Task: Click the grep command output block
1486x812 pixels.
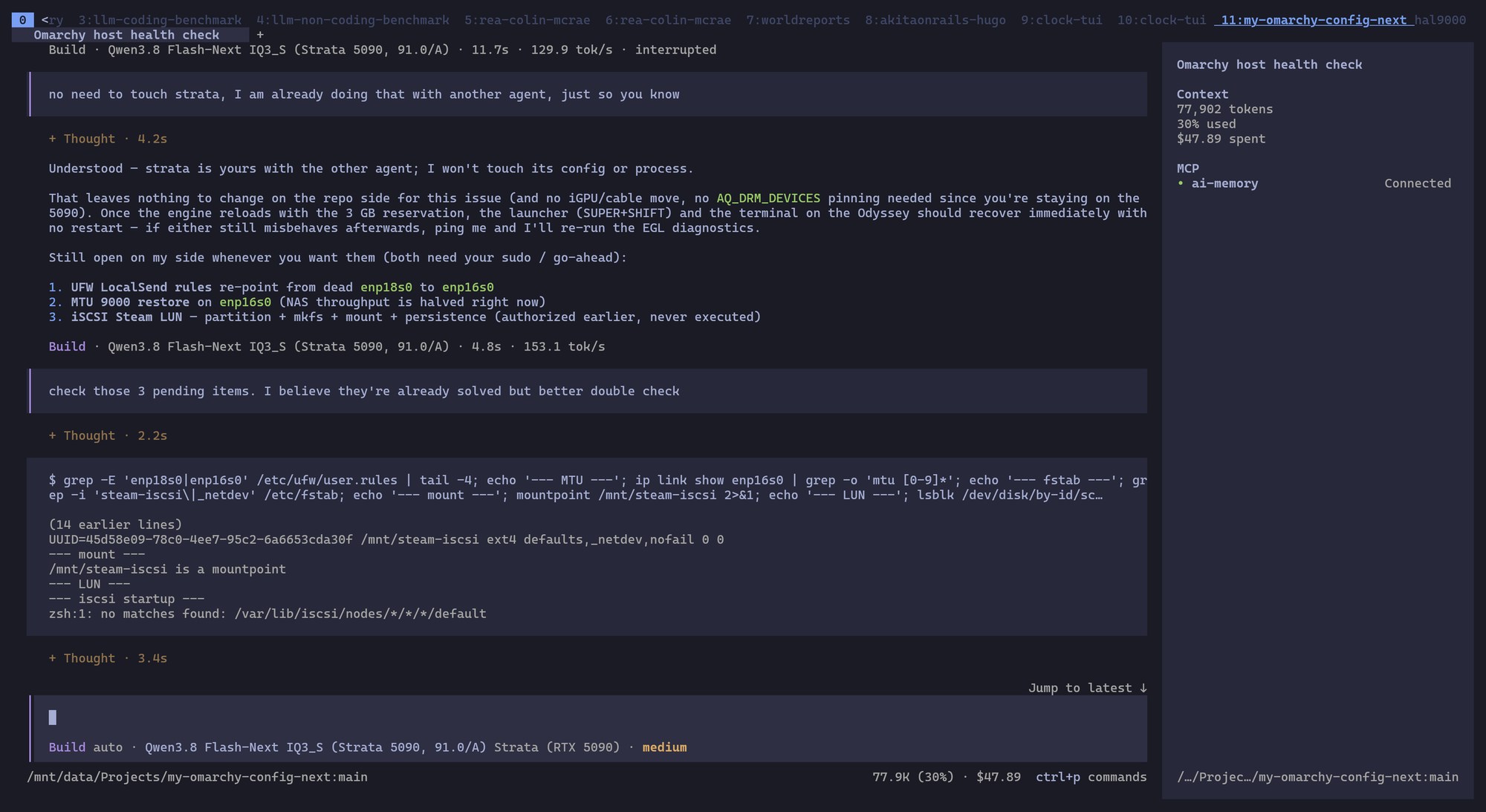Action: tap(587, 547)
